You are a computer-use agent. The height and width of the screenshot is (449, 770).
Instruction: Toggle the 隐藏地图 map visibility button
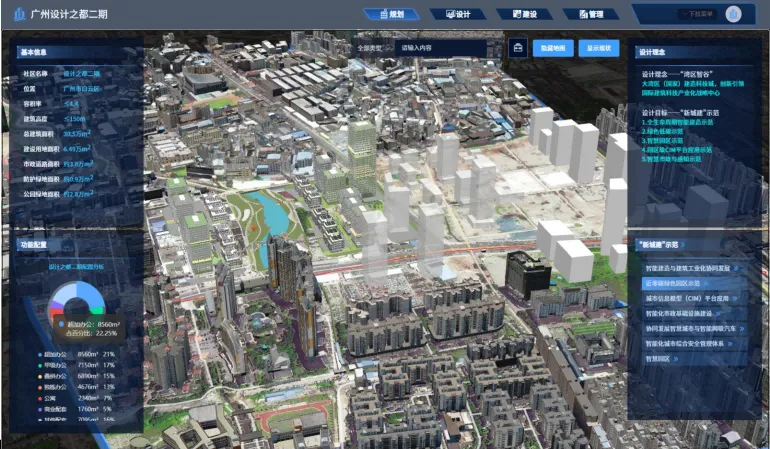(553, 47)
